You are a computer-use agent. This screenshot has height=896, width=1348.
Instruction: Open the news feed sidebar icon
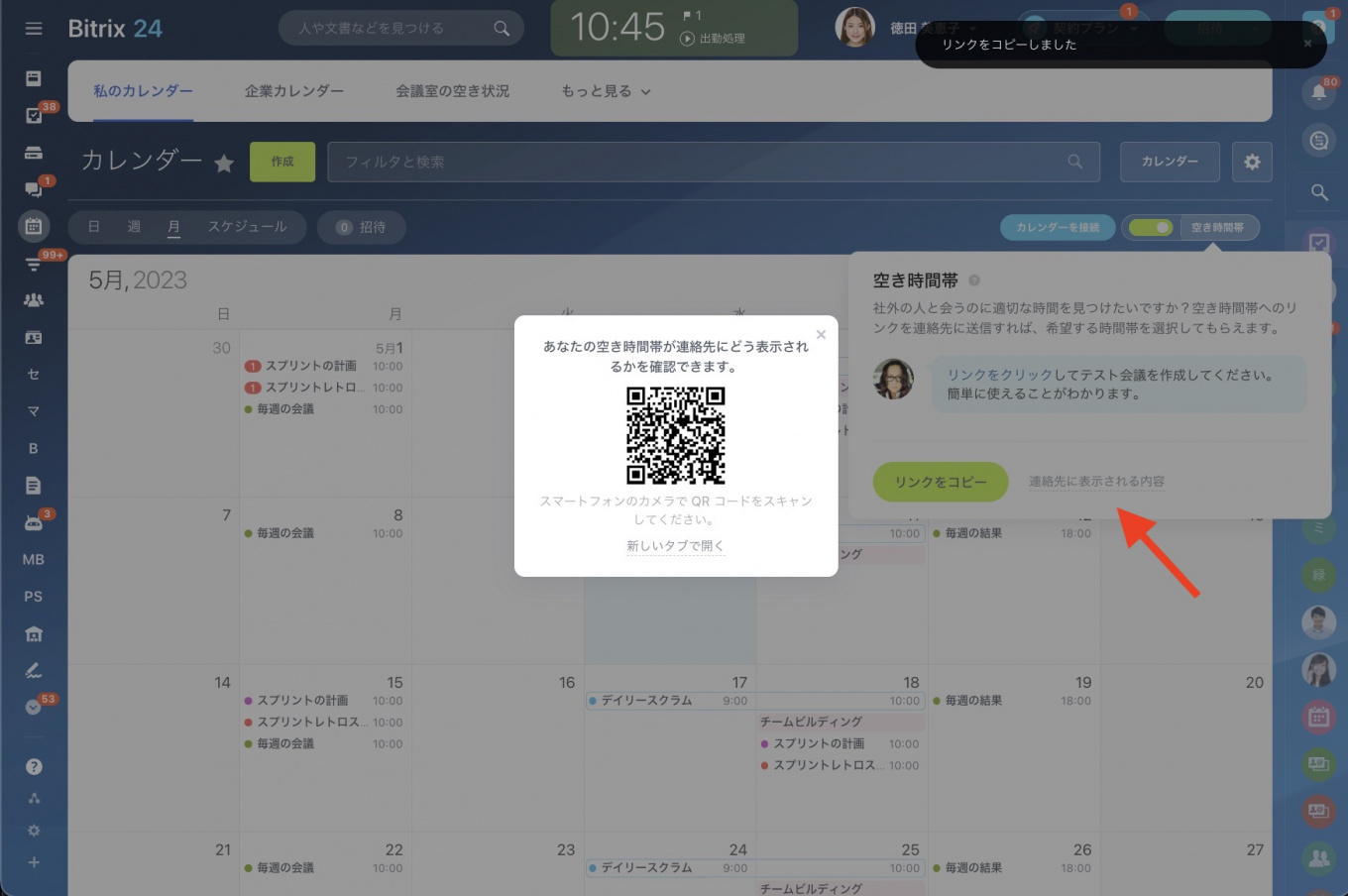(34, 78)
